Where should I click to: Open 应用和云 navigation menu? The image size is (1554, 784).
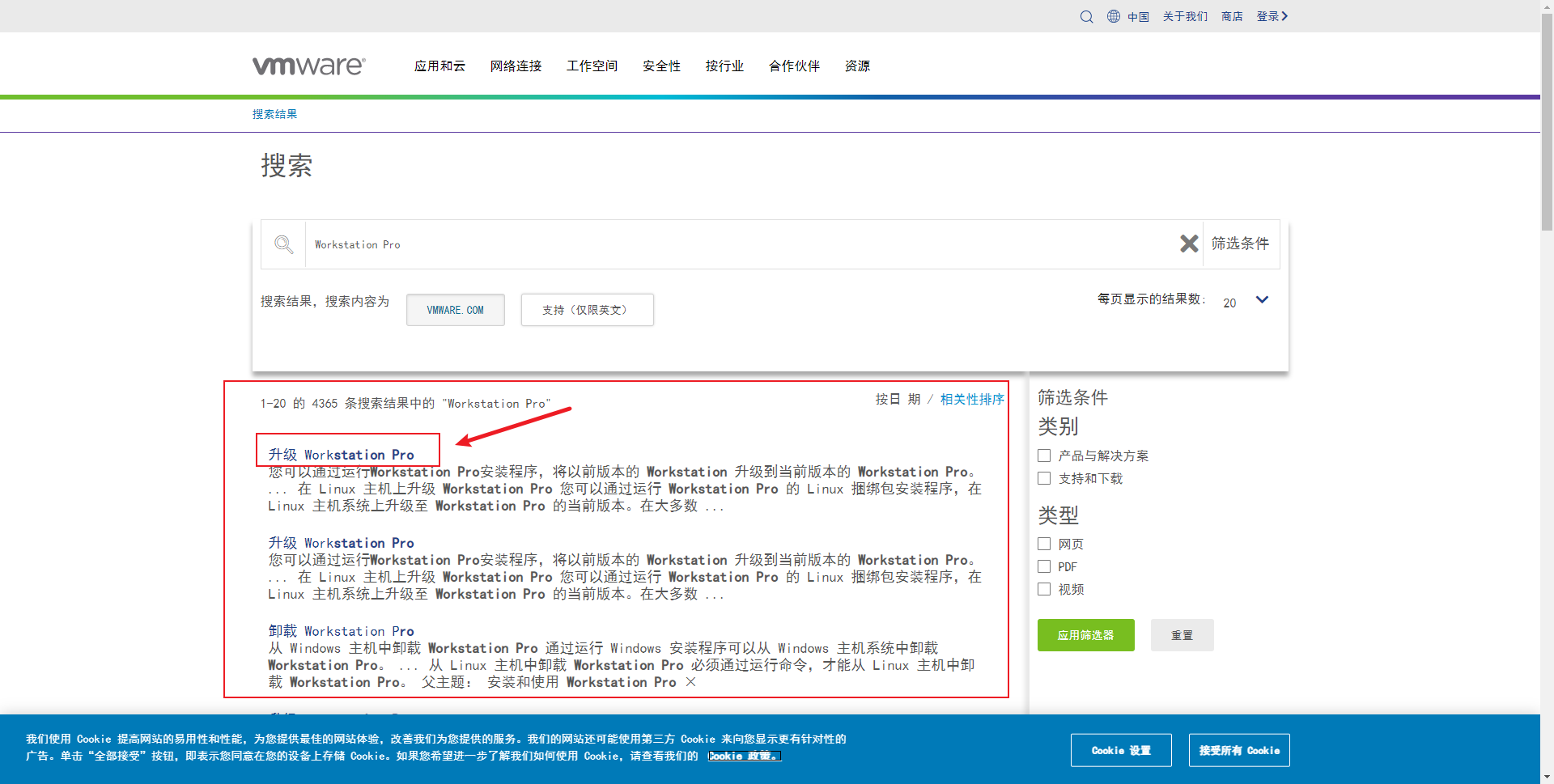[x=439, y=66]
